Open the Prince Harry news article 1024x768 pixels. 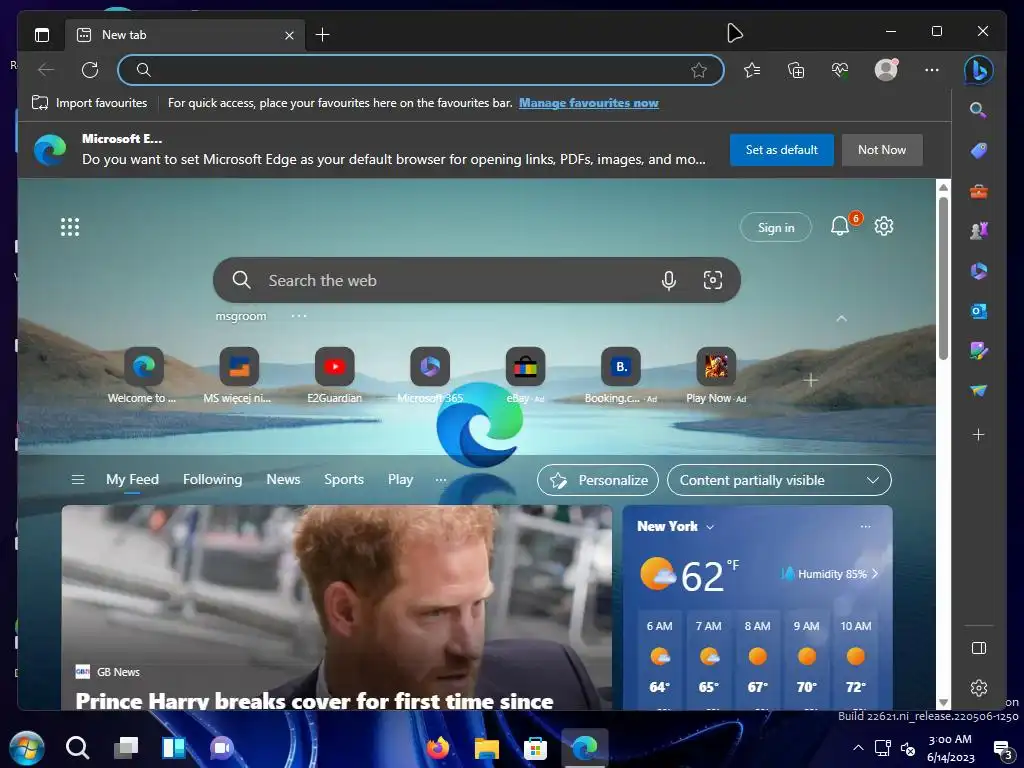click(336, 608)
